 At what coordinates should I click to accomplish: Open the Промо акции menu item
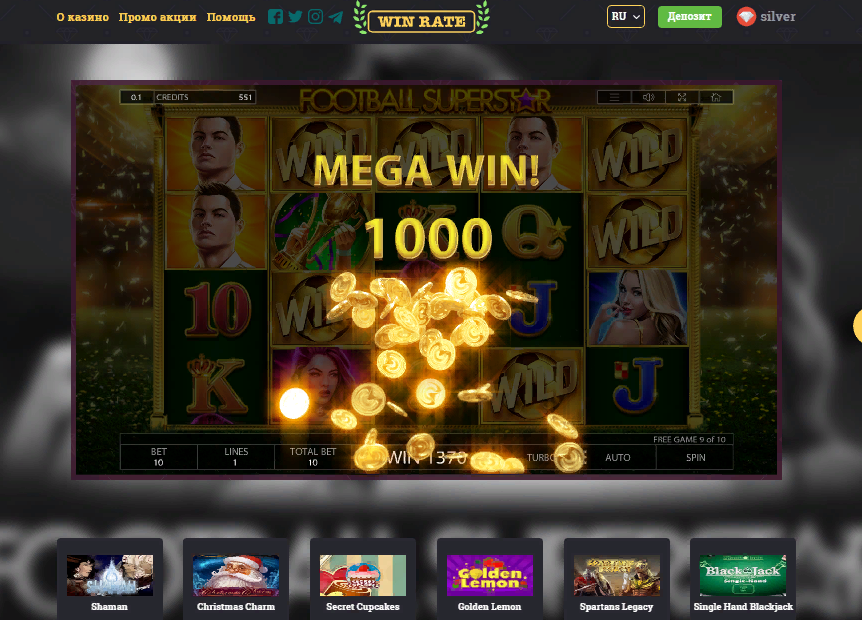157,17
